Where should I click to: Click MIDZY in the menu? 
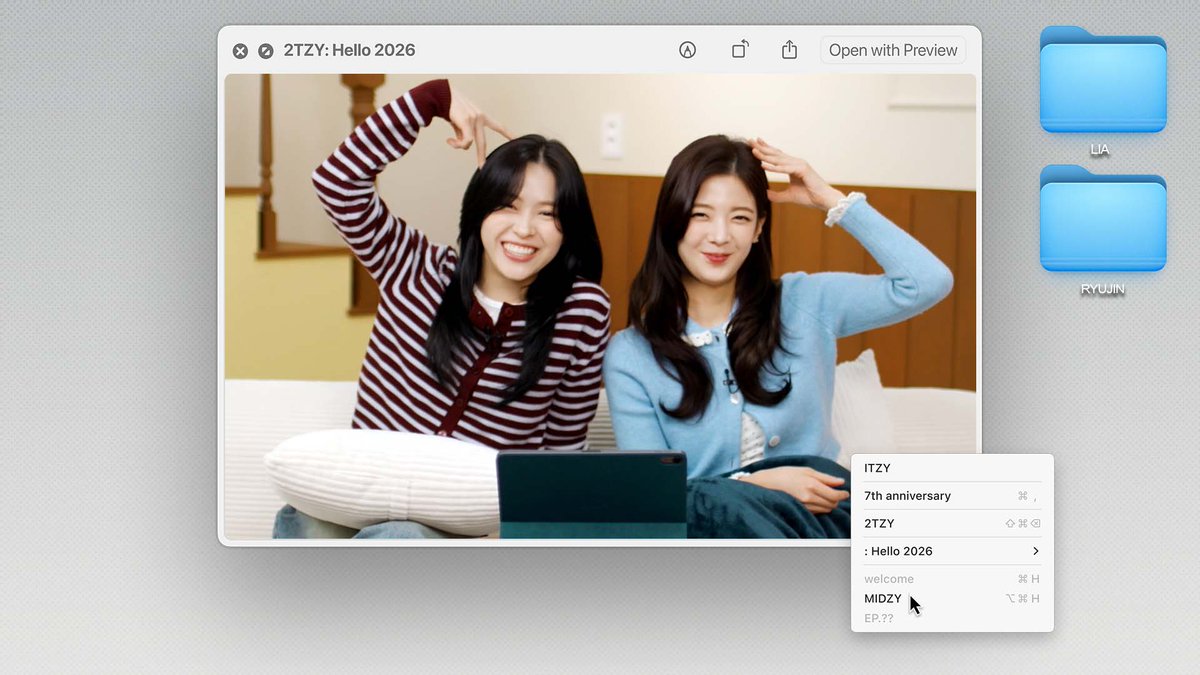click(x=882, y=598)
